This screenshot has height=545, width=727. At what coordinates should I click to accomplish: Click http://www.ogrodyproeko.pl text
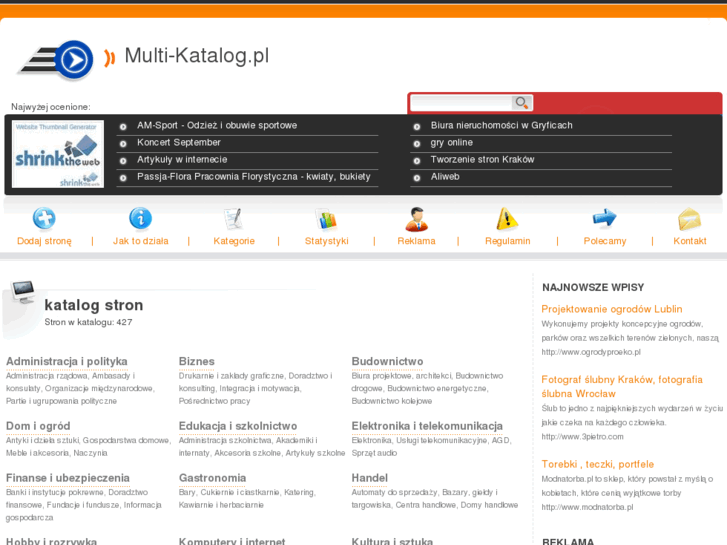point(591,352)
